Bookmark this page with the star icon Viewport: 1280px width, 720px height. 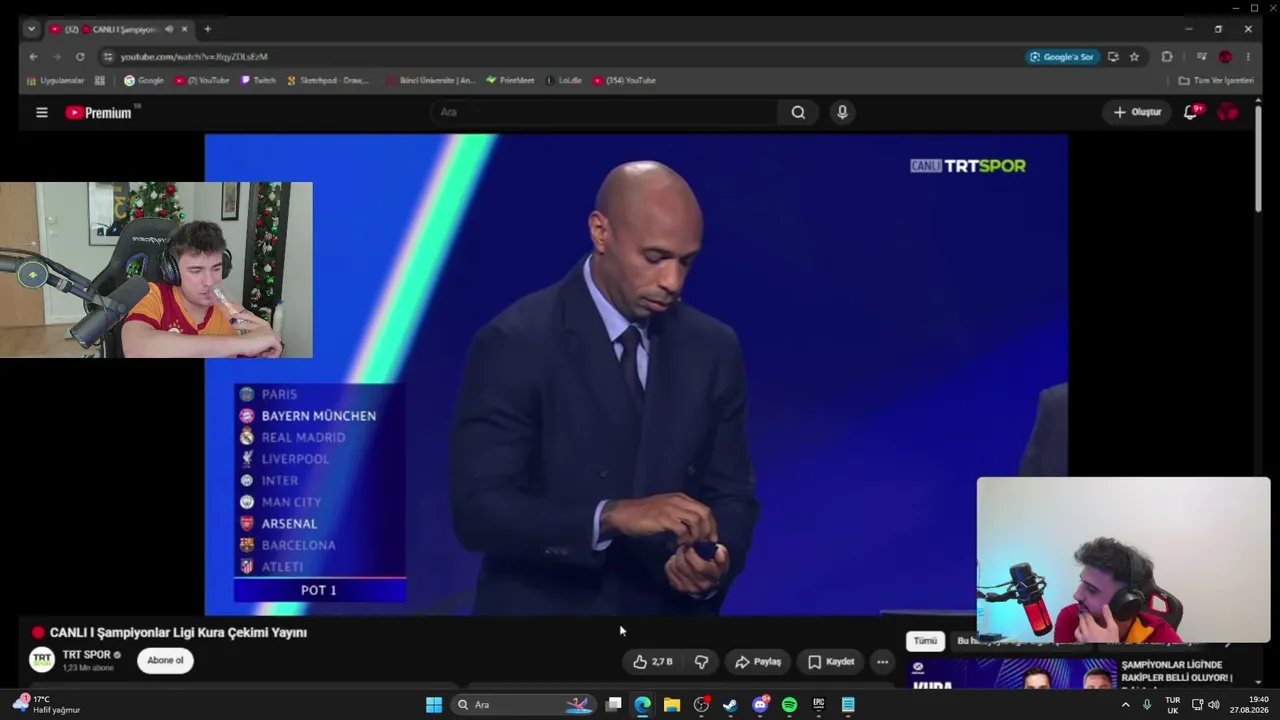1134,57
